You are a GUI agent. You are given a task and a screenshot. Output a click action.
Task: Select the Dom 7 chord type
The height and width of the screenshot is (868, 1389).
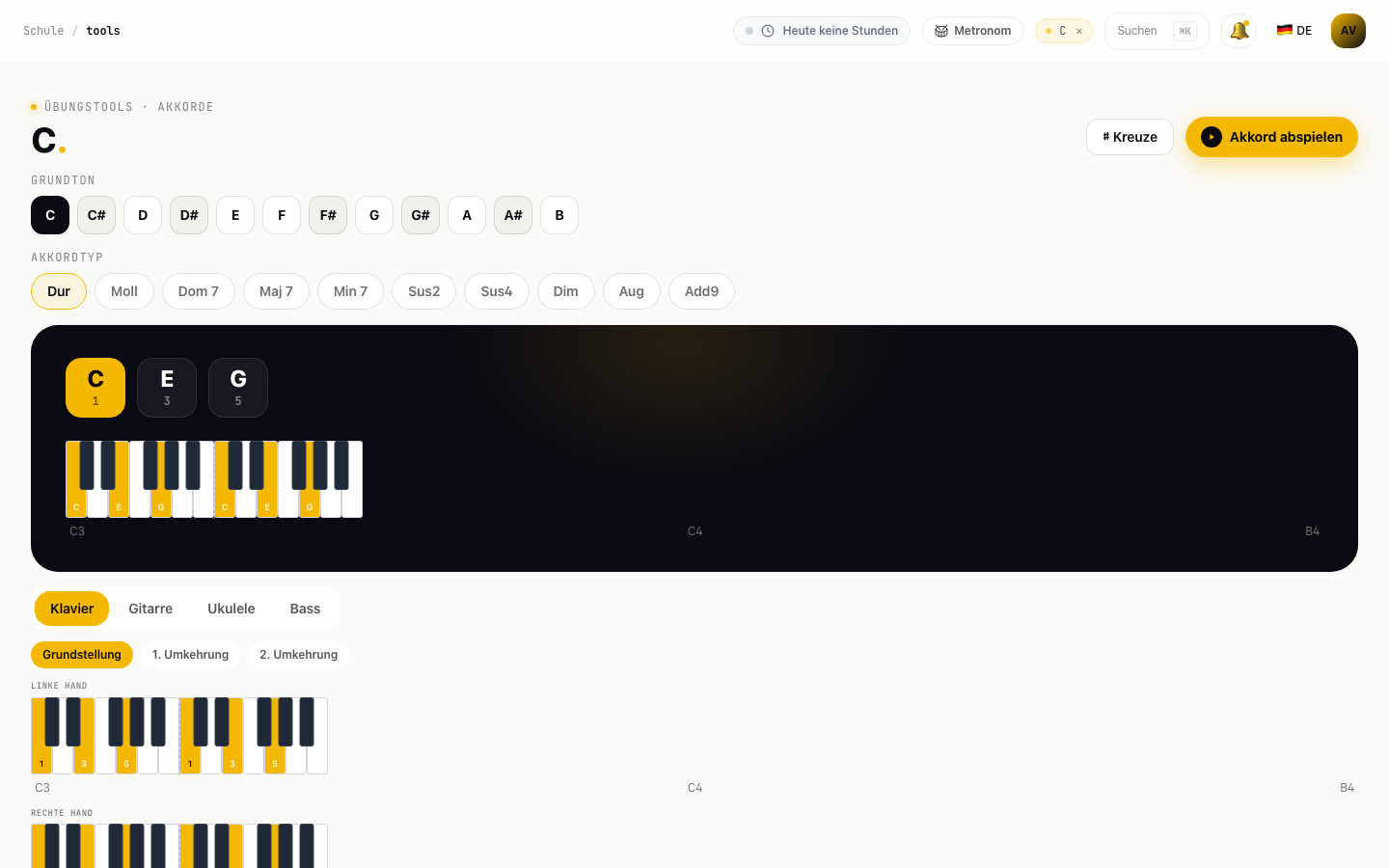(199, 291)
